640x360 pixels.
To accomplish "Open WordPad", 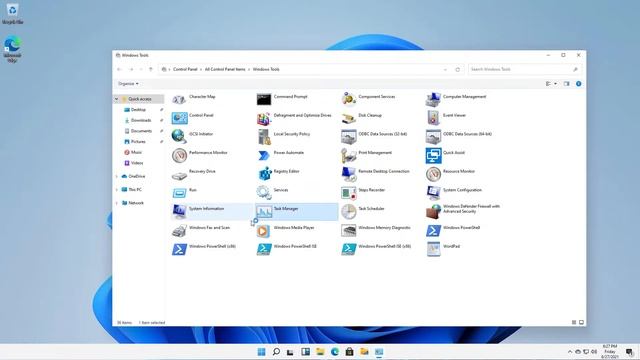I will click(443, 249).
